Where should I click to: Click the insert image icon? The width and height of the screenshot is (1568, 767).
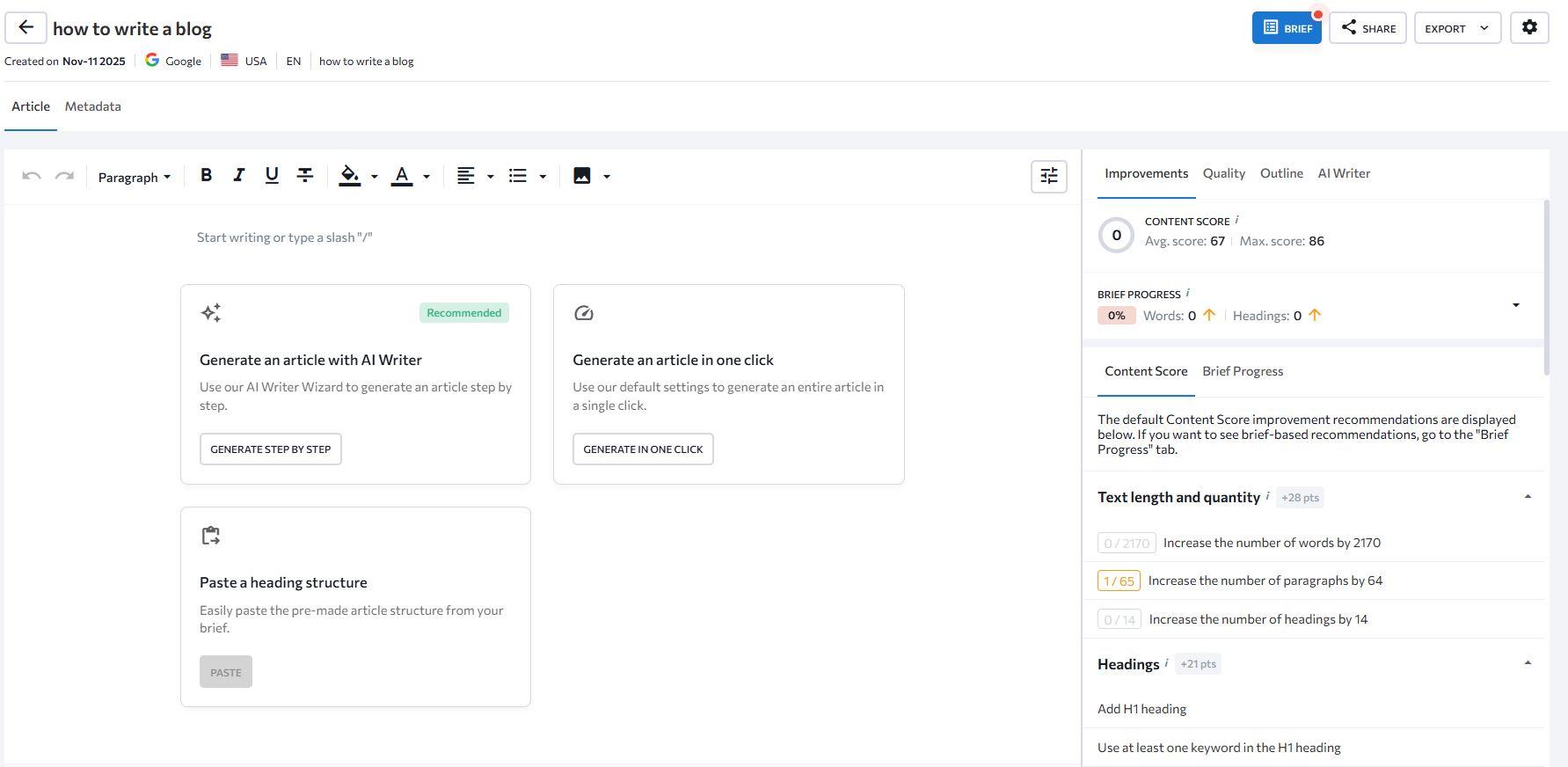tap(582, 176)
